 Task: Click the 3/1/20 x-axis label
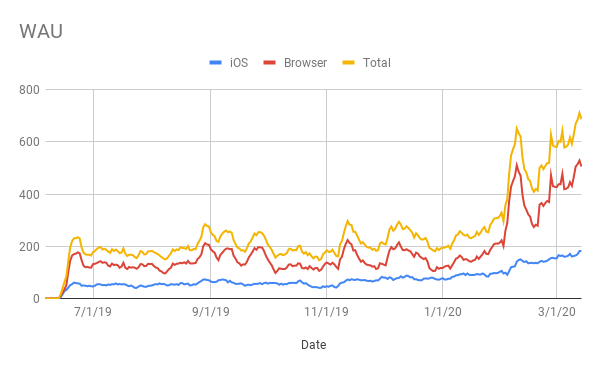click(x=557, y=312)
